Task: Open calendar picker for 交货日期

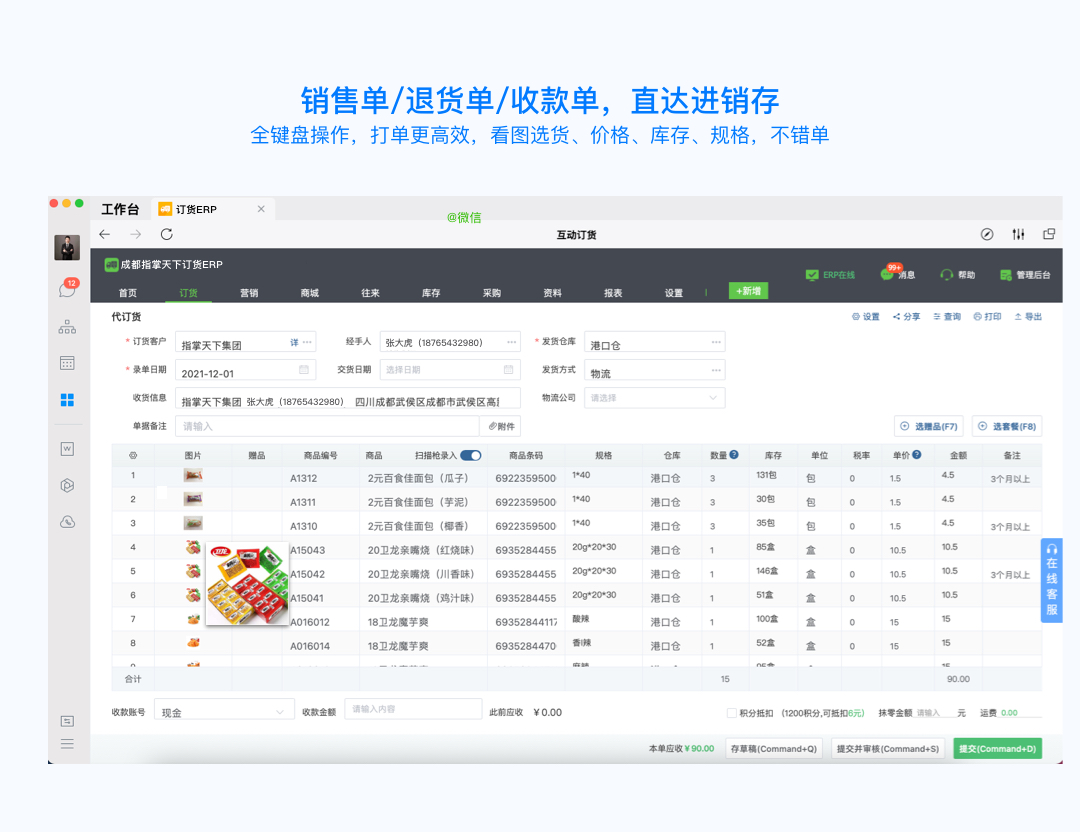Action: tap(508, 370)
